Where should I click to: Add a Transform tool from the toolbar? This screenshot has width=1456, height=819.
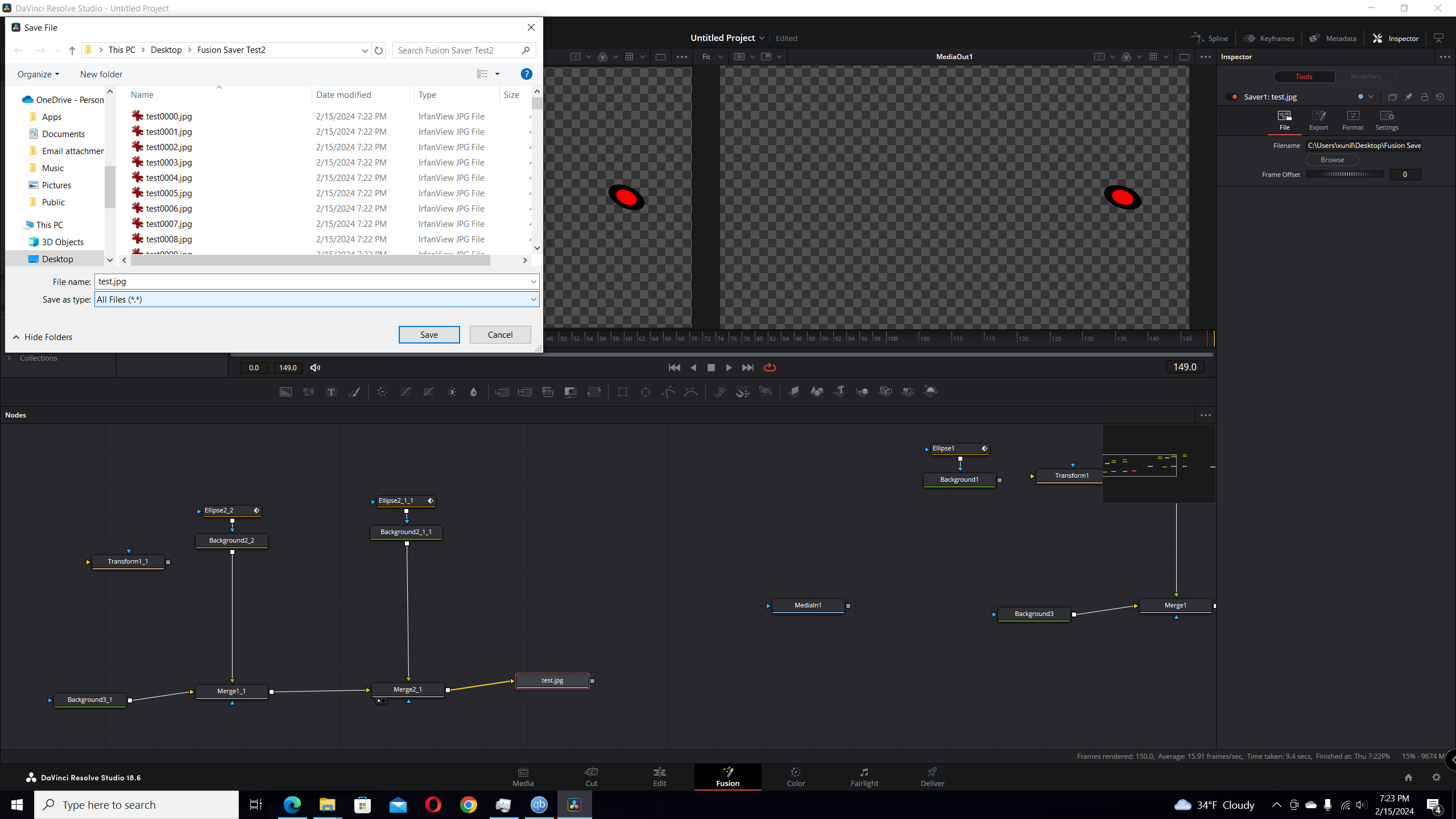click(x=594, y=392)
